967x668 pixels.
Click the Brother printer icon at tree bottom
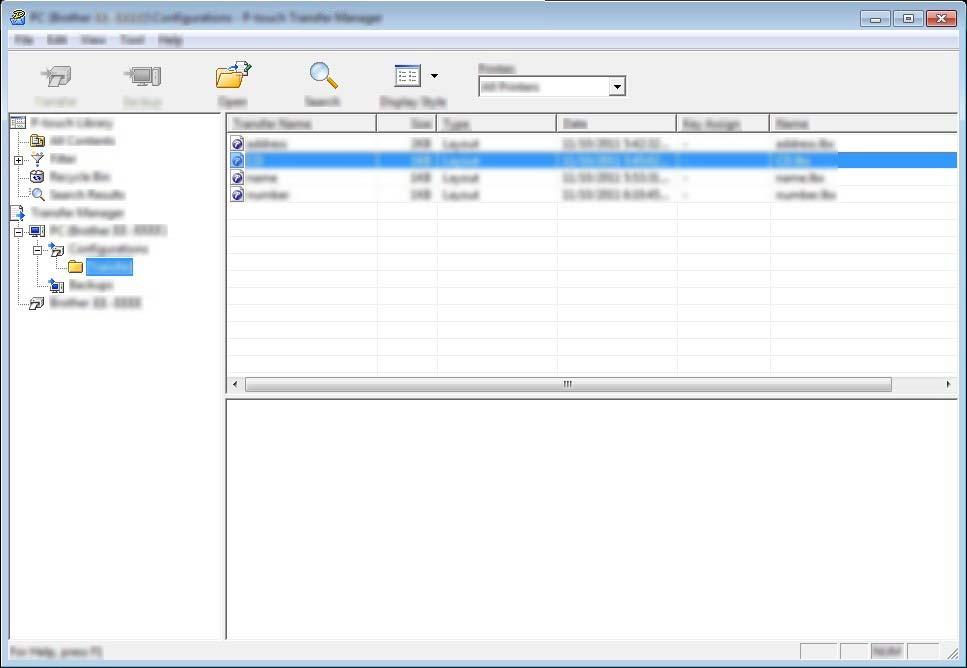point(37,303)
